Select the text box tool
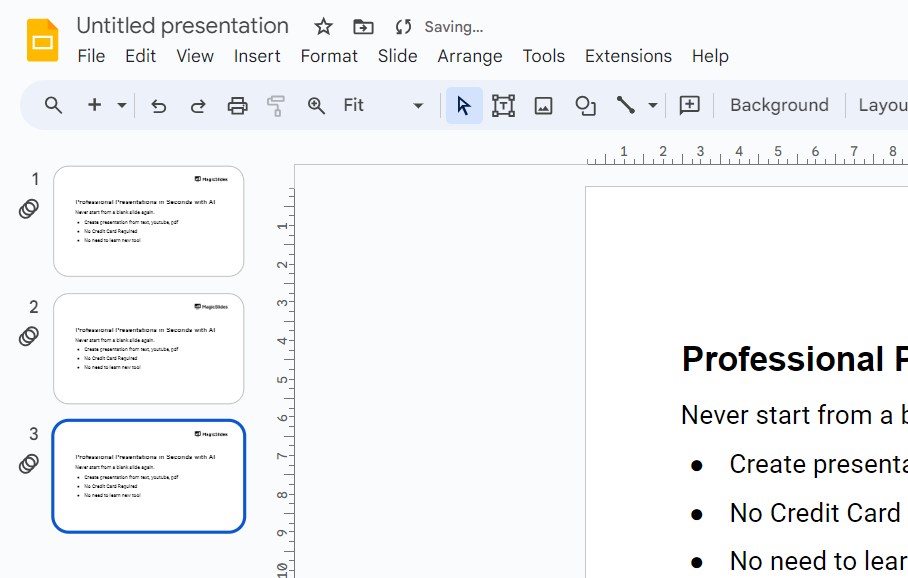Viewport: 908px width, 578px height. point(503,105)
